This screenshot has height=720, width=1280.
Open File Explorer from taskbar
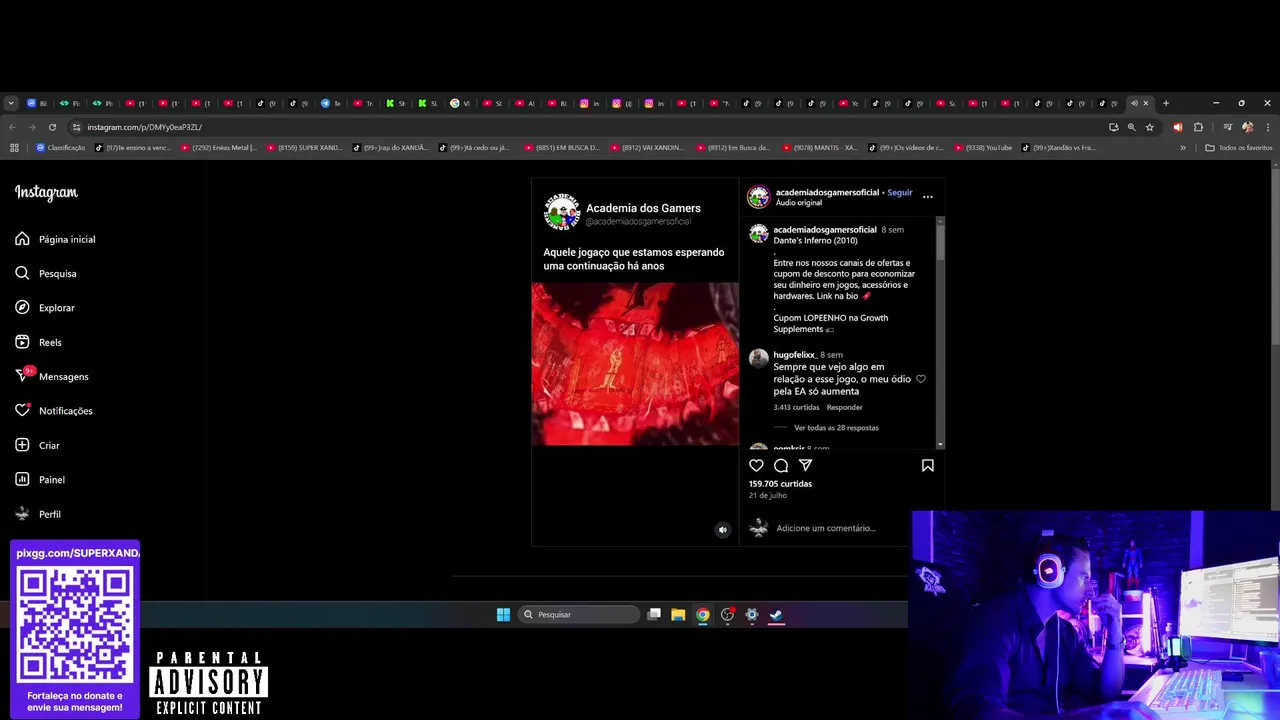click(x=678, y=615)
